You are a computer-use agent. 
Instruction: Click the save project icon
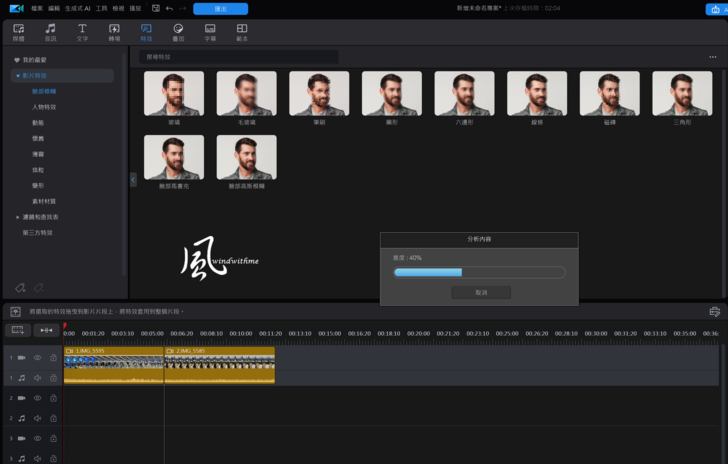pos(155,8)
